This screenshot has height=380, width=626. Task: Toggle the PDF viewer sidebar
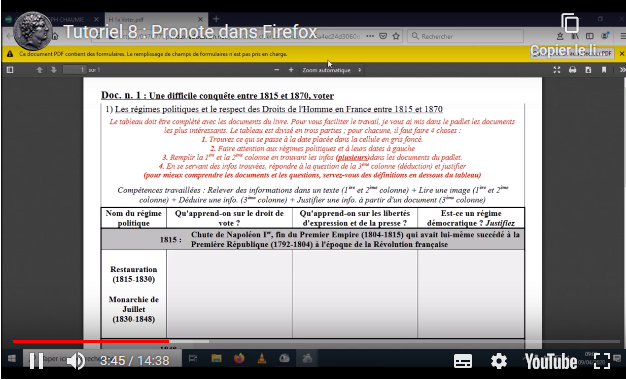[x=10, y=70]
